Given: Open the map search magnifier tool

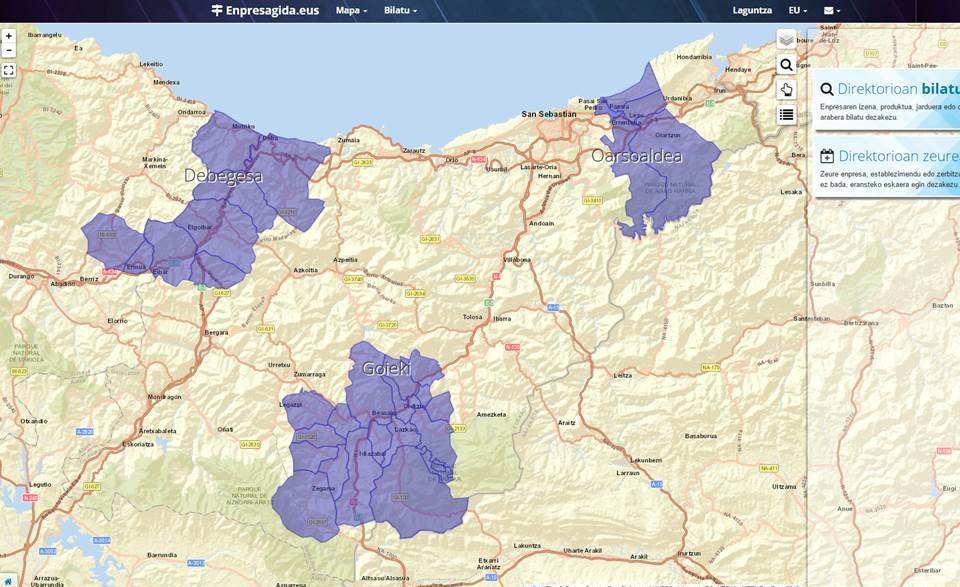Looking at the screenshot, I should click(786, 65).
